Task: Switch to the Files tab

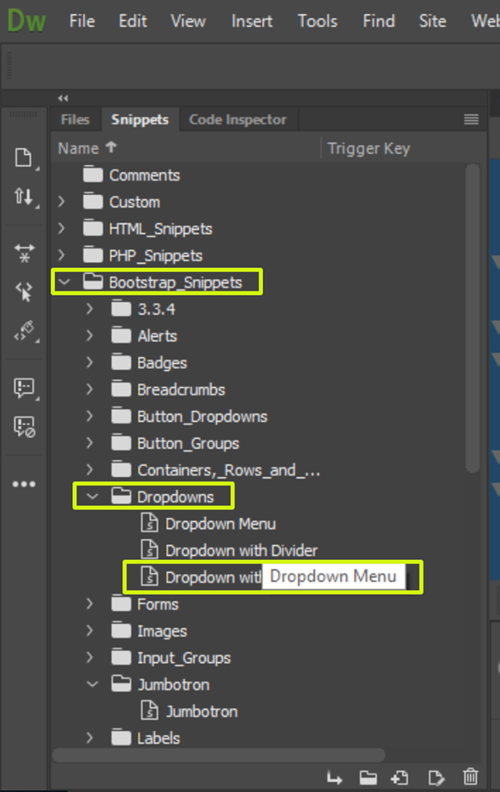Action: tap(75, 120)
